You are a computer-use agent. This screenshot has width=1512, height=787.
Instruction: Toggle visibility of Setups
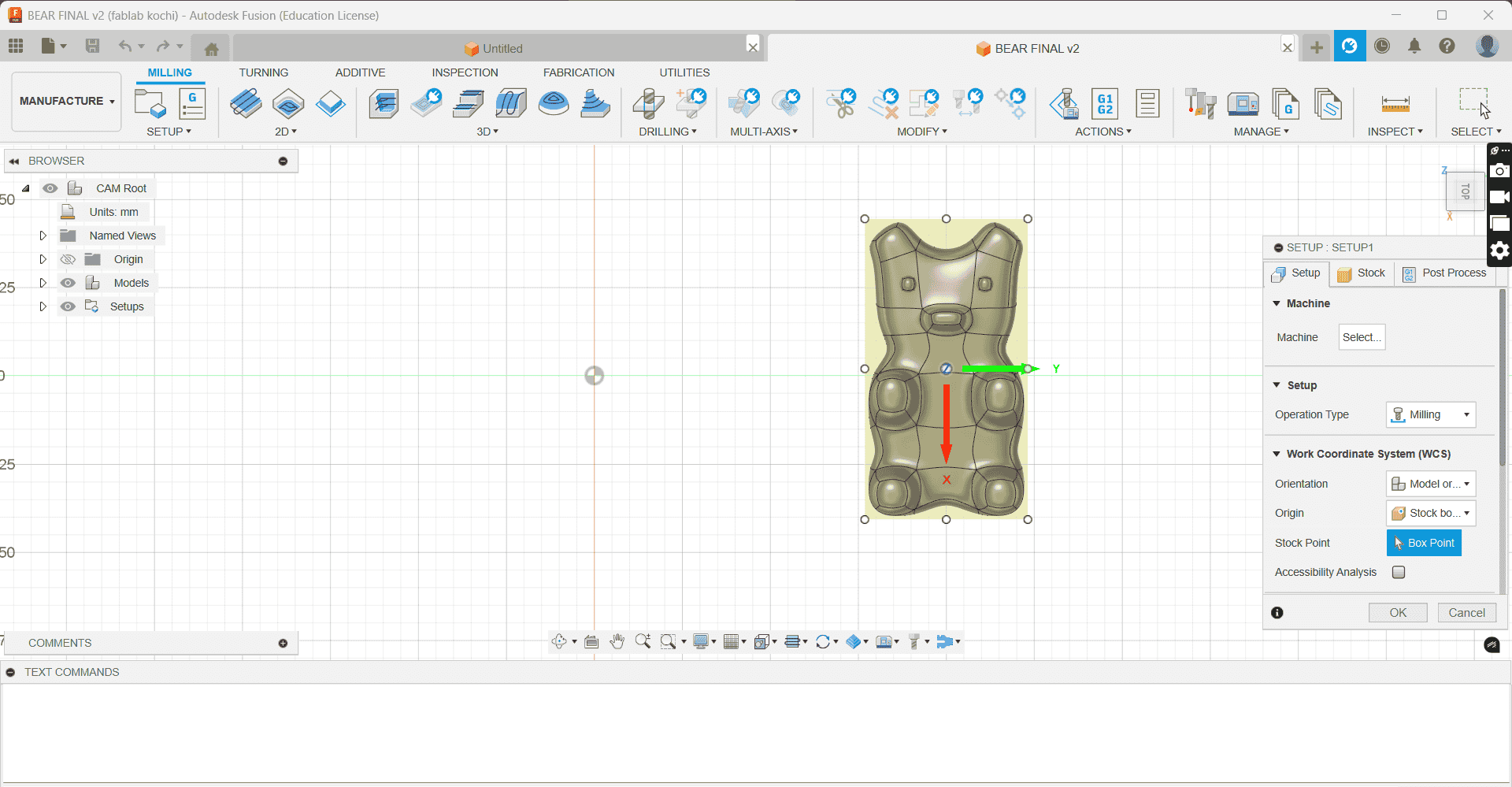pyautogui.click(x=68, y=306)
